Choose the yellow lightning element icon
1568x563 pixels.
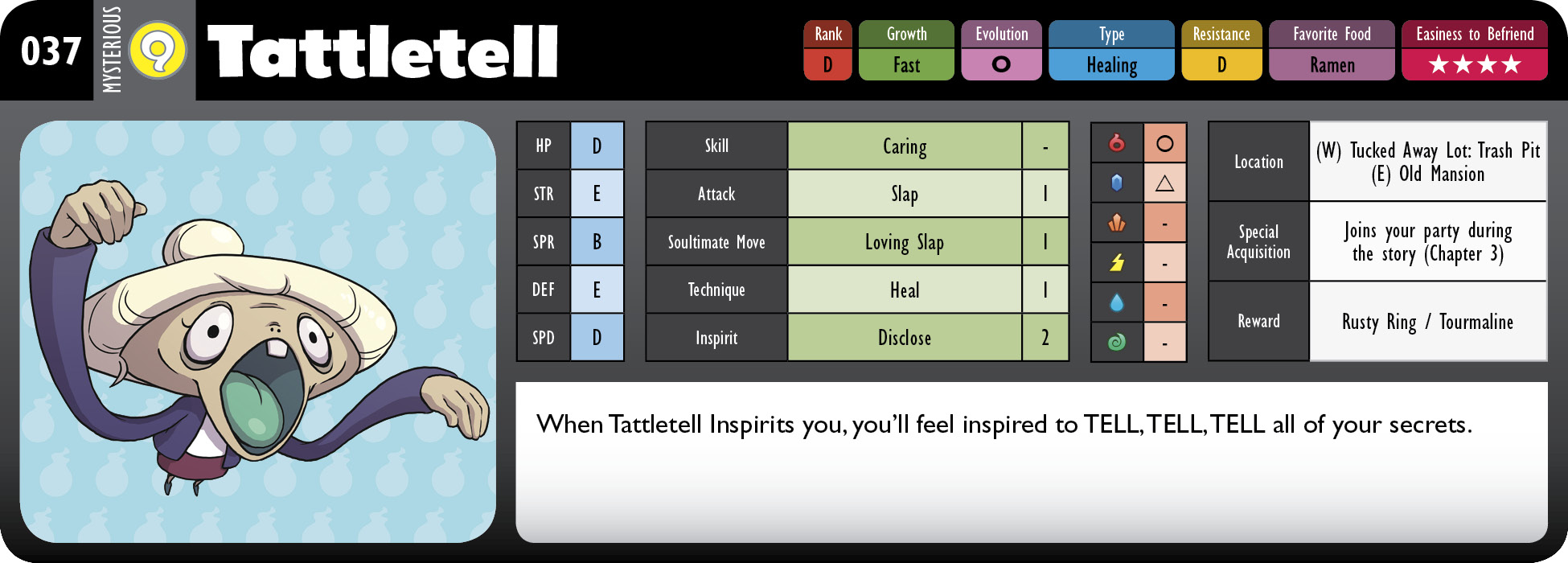point(1117,262)
